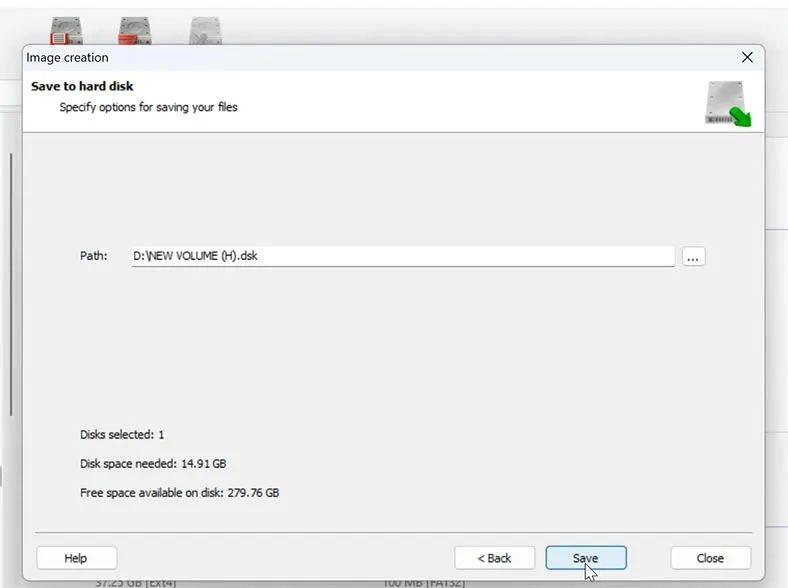Click the Save button
This screenshot has height=588, width=788.
(x=586, y=558)
